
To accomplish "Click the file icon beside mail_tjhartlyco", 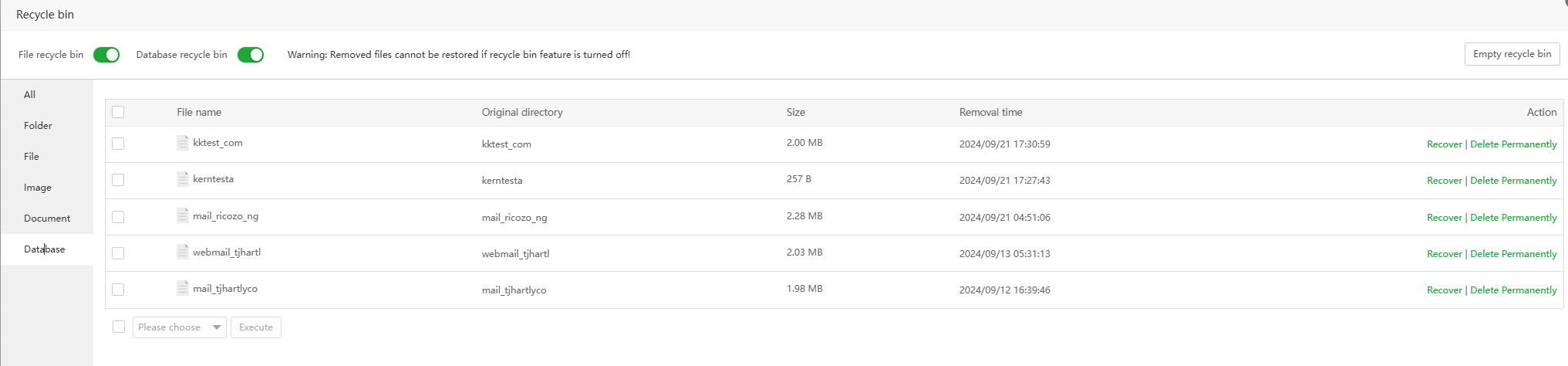I will tap(183, 289).
